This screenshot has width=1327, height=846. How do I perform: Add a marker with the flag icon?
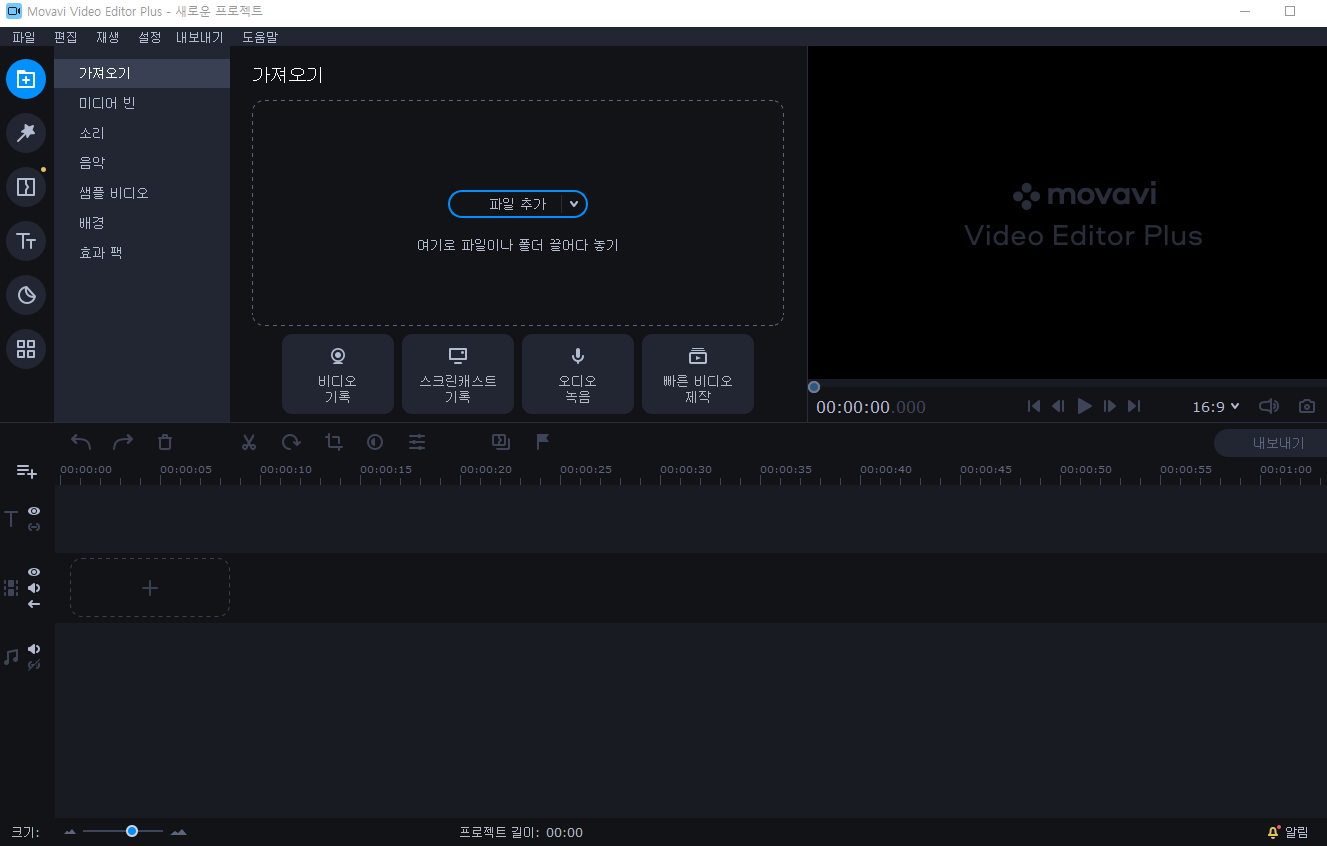(x=543, y=441)
